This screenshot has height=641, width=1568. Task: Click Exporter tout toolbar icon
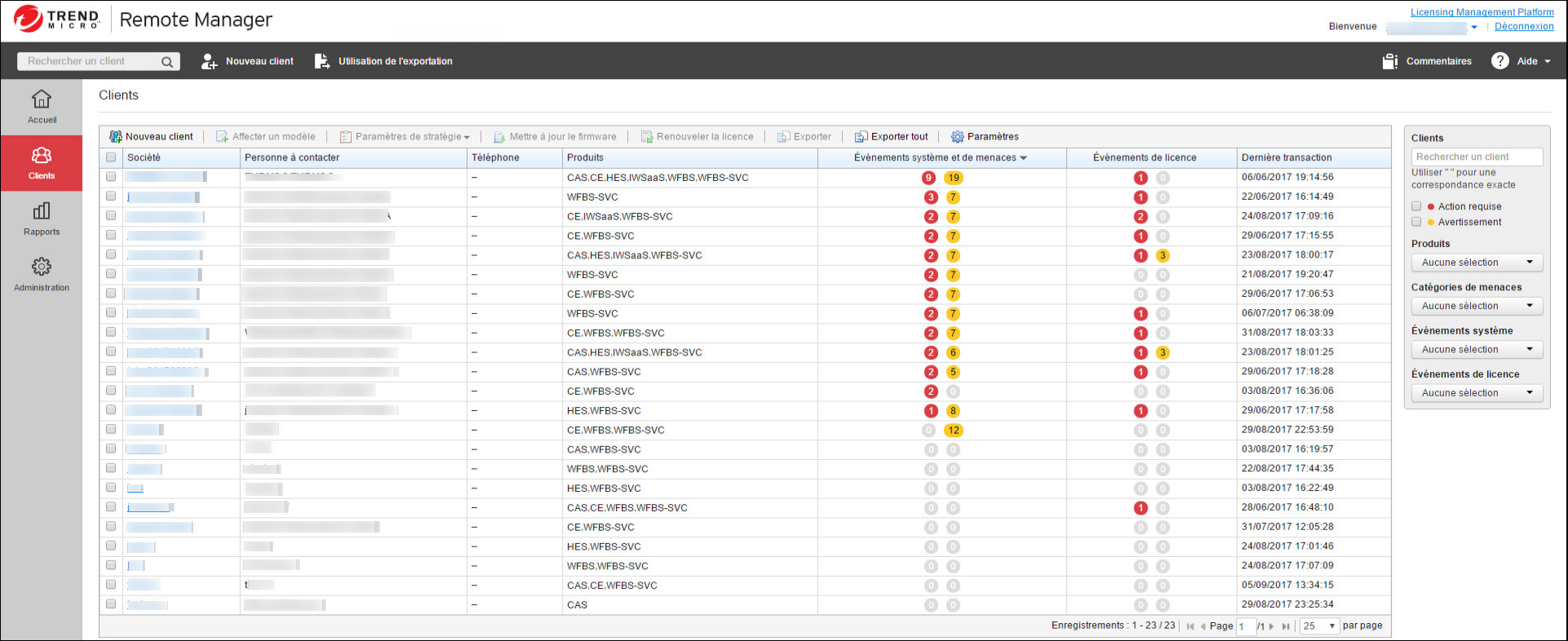click(x=861, y=137)
